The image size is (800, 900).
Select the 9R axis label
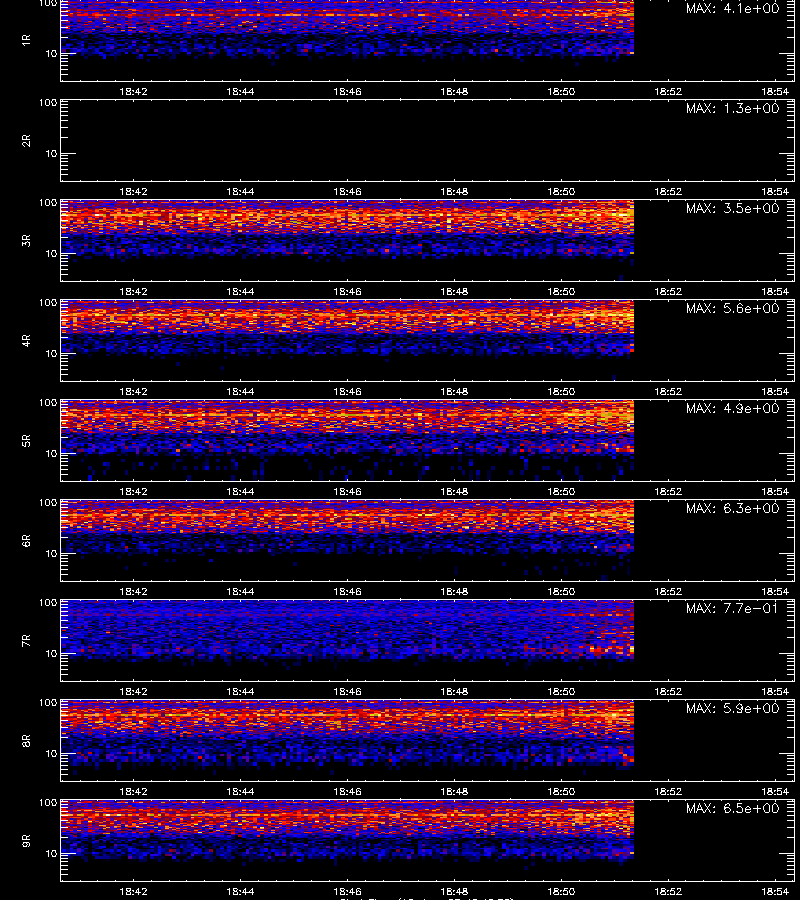tap(26, 841)
